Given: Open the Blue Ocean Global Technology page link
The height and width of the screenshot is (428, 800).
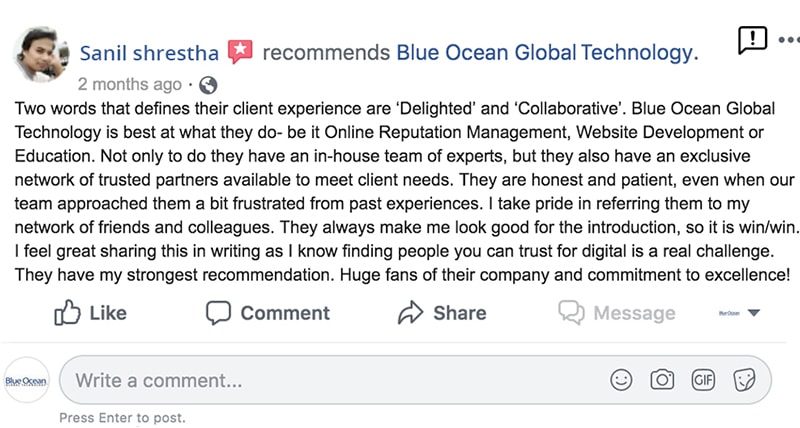Looking at the screenshot, I should point(546,52).
